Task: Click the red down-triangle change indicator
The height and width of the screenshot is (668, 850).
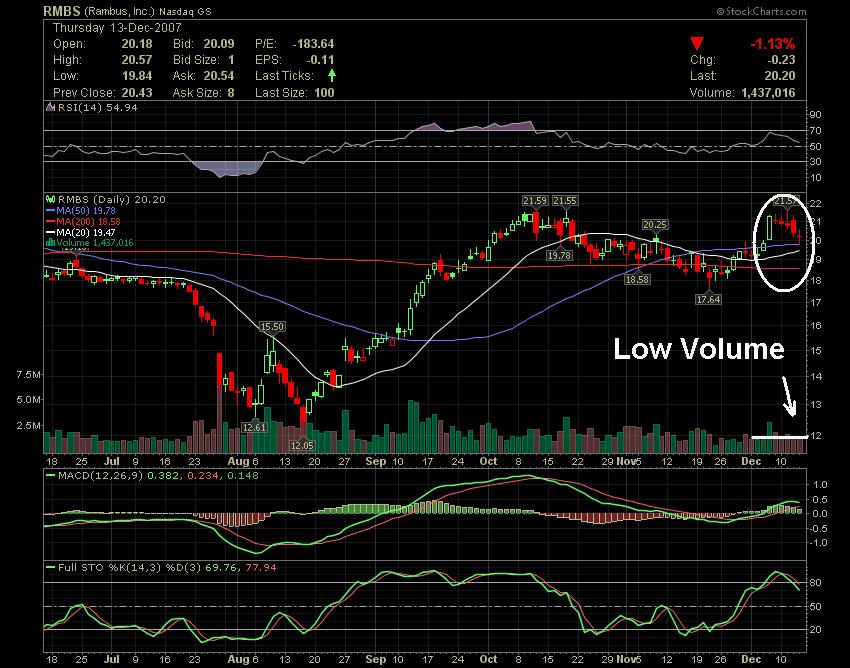Action: pos(697,43)
